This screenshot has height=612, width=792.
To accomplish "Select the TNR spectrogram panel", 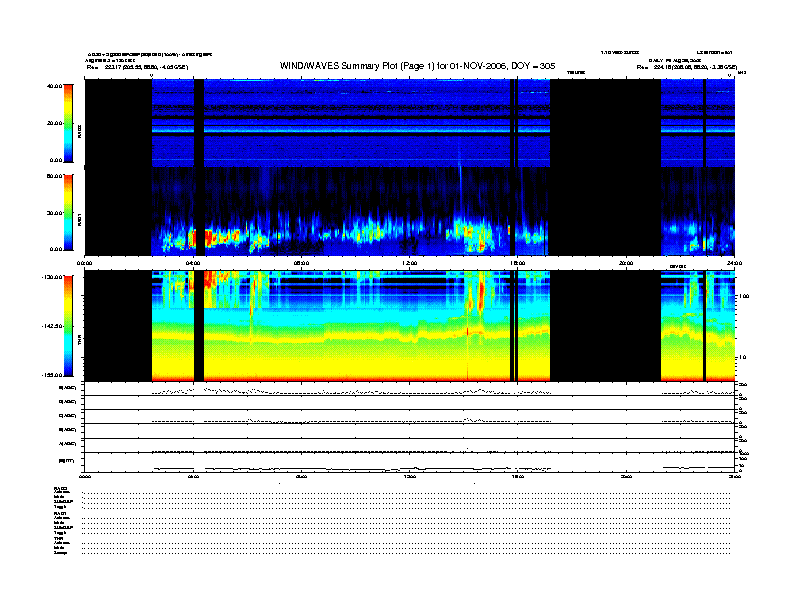I will coord(410,326).
